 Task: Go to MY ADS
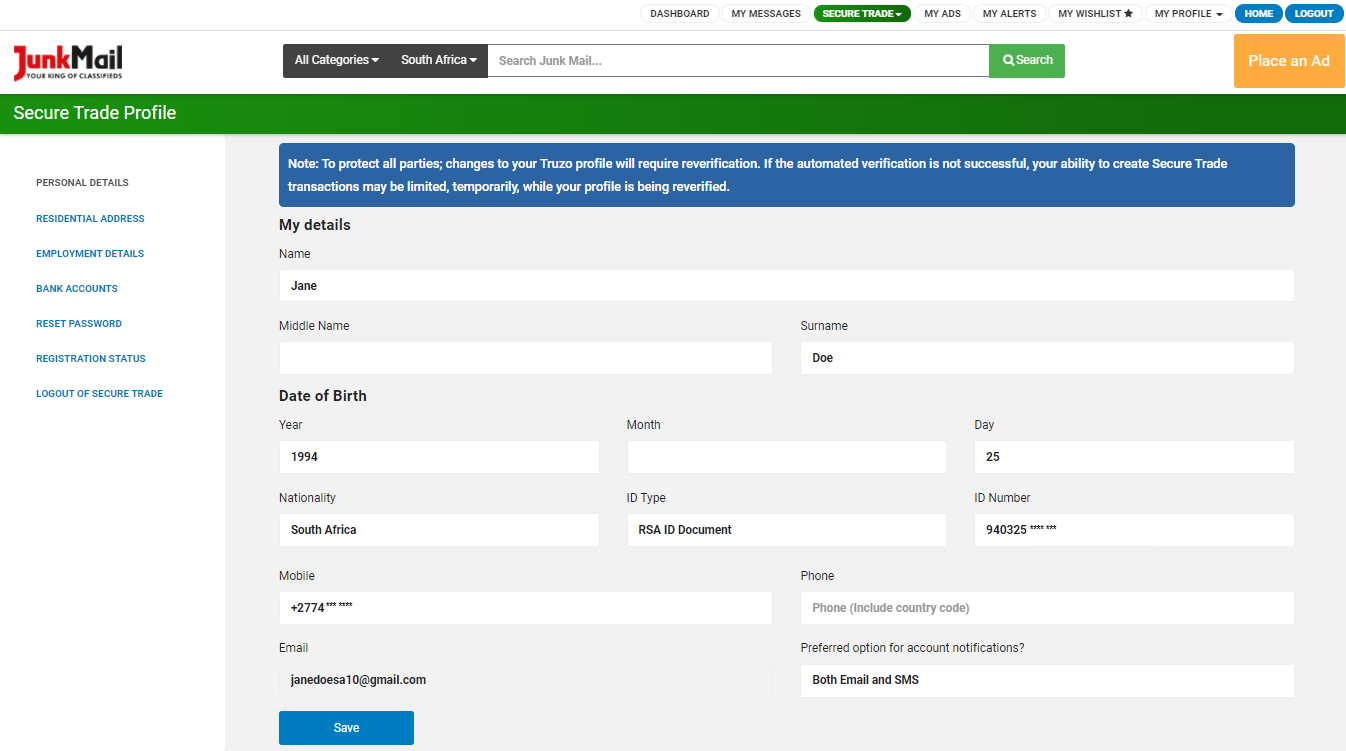tap(942, 13)
